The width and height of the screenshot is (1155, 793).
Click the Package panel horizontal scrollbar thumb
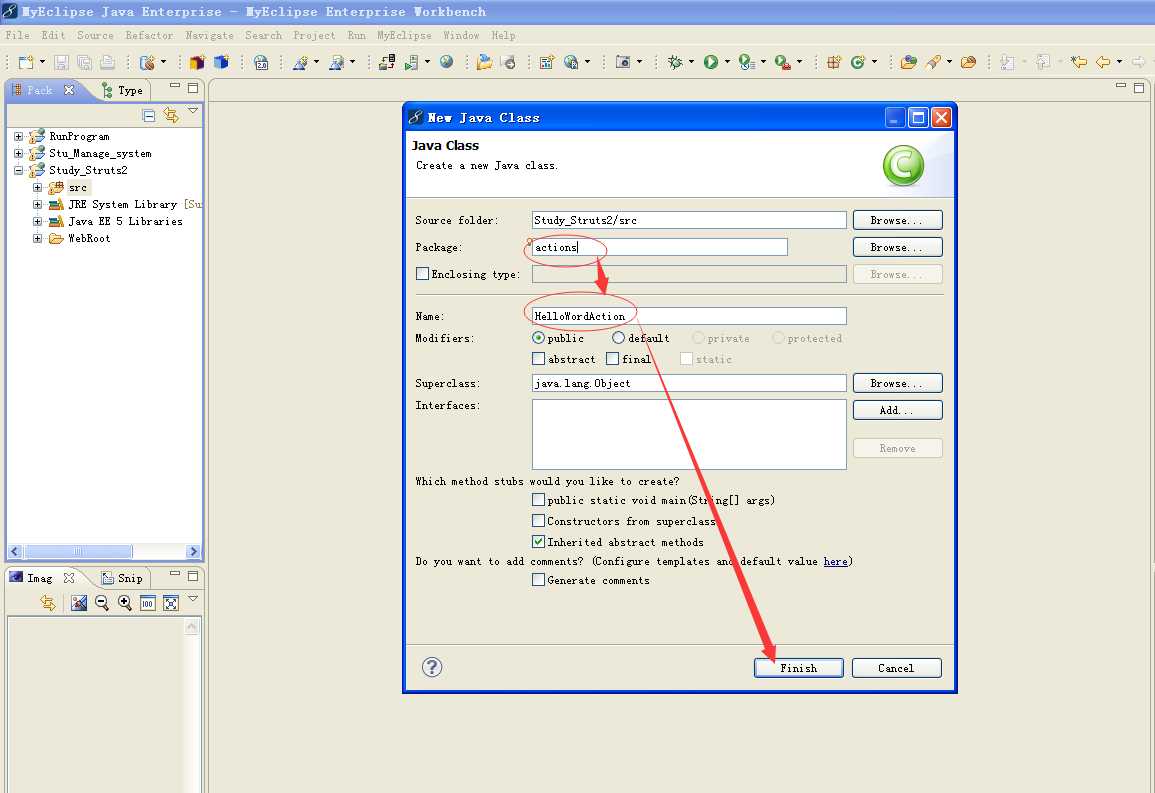tap(78, 551)
